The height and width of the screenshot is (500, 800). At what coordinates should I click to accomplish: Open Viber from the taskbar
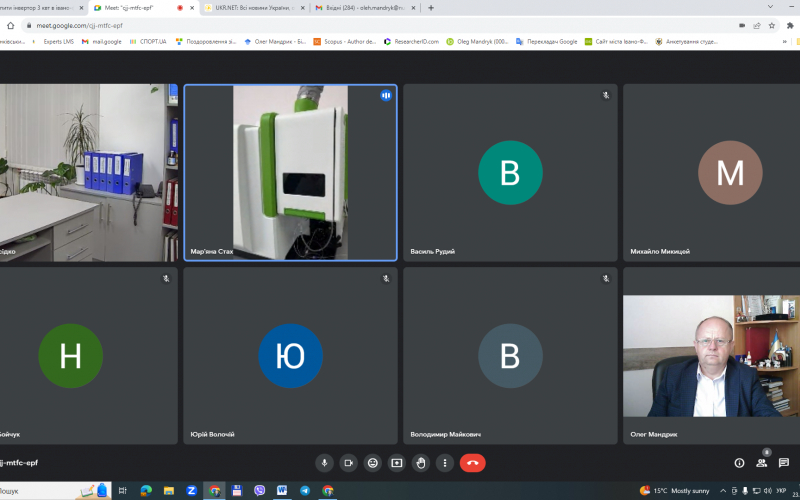[x=259, y=491]
